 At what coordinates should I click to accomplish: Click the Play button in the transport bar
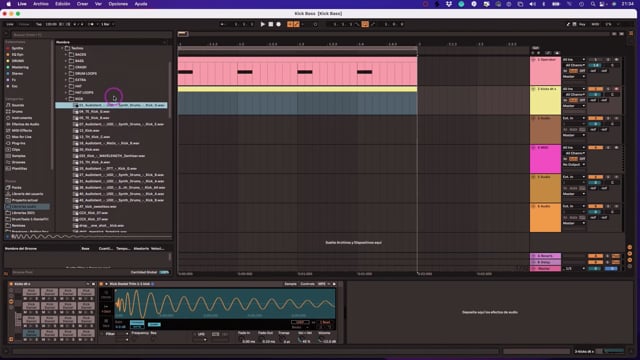tap(262, 24)
